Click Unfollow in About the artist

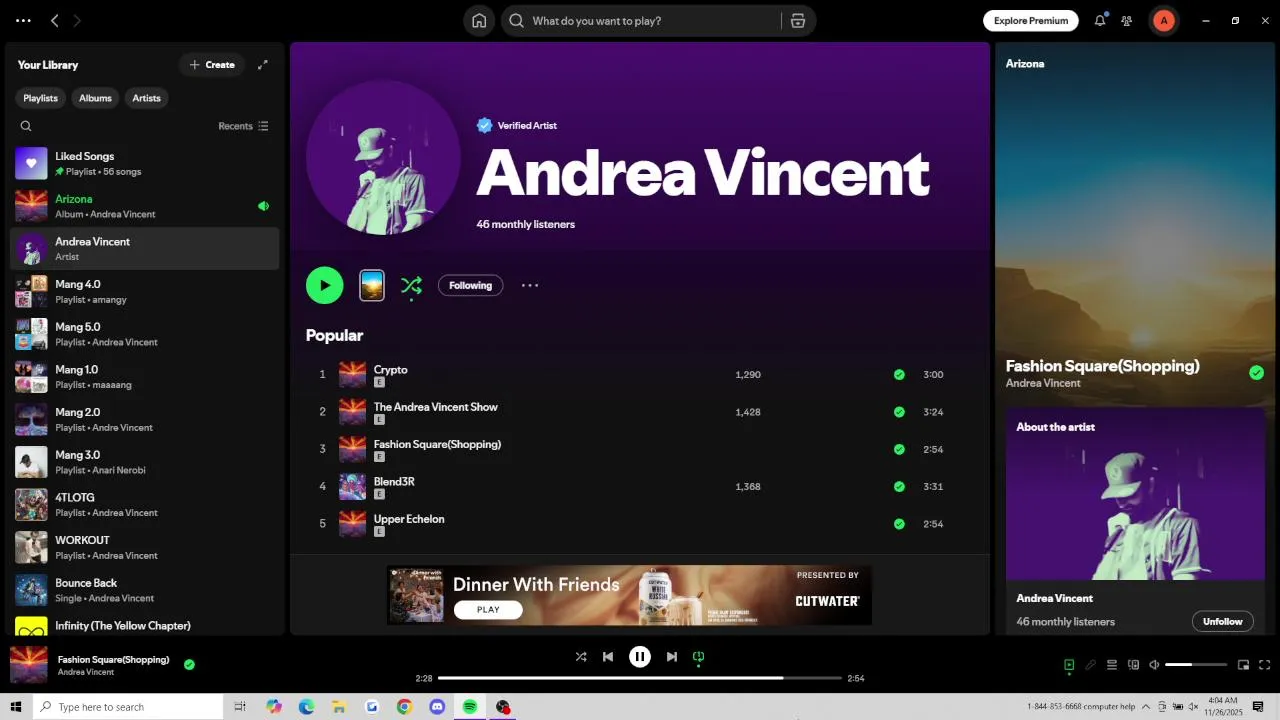click(1222, 621)
